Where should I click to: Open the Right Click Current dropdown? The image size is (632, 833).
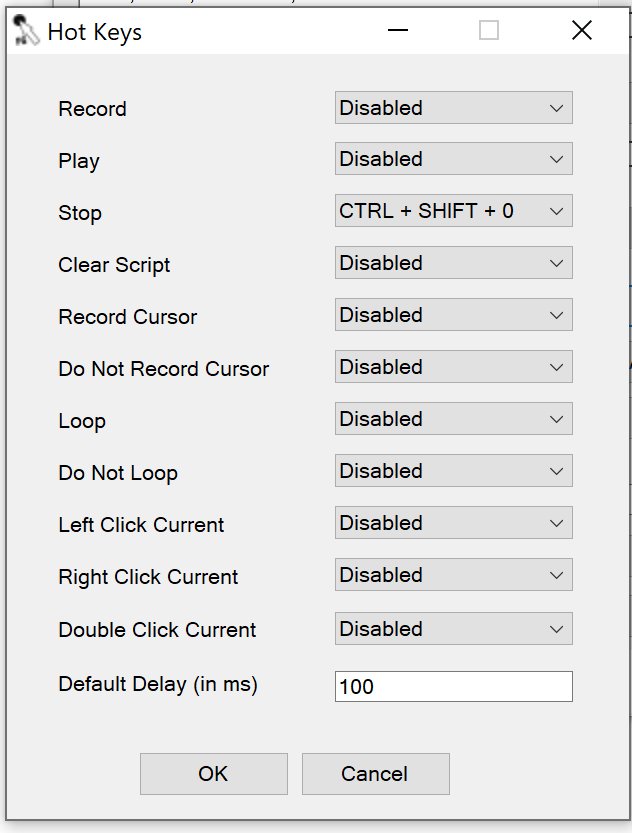point(453,575)
